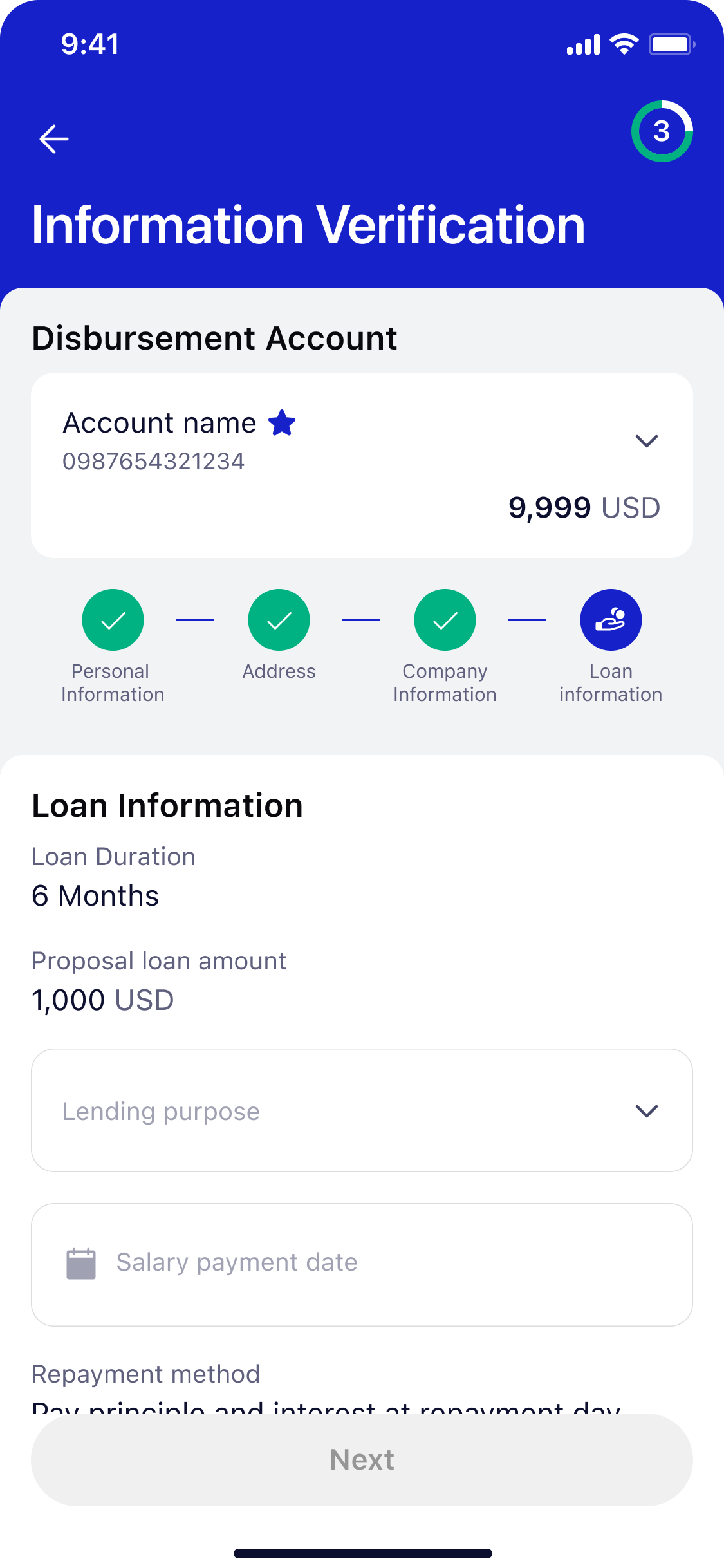Tap the battery status icon
The width and height of the screenshot is (724, 1568).
coord(671,44)
